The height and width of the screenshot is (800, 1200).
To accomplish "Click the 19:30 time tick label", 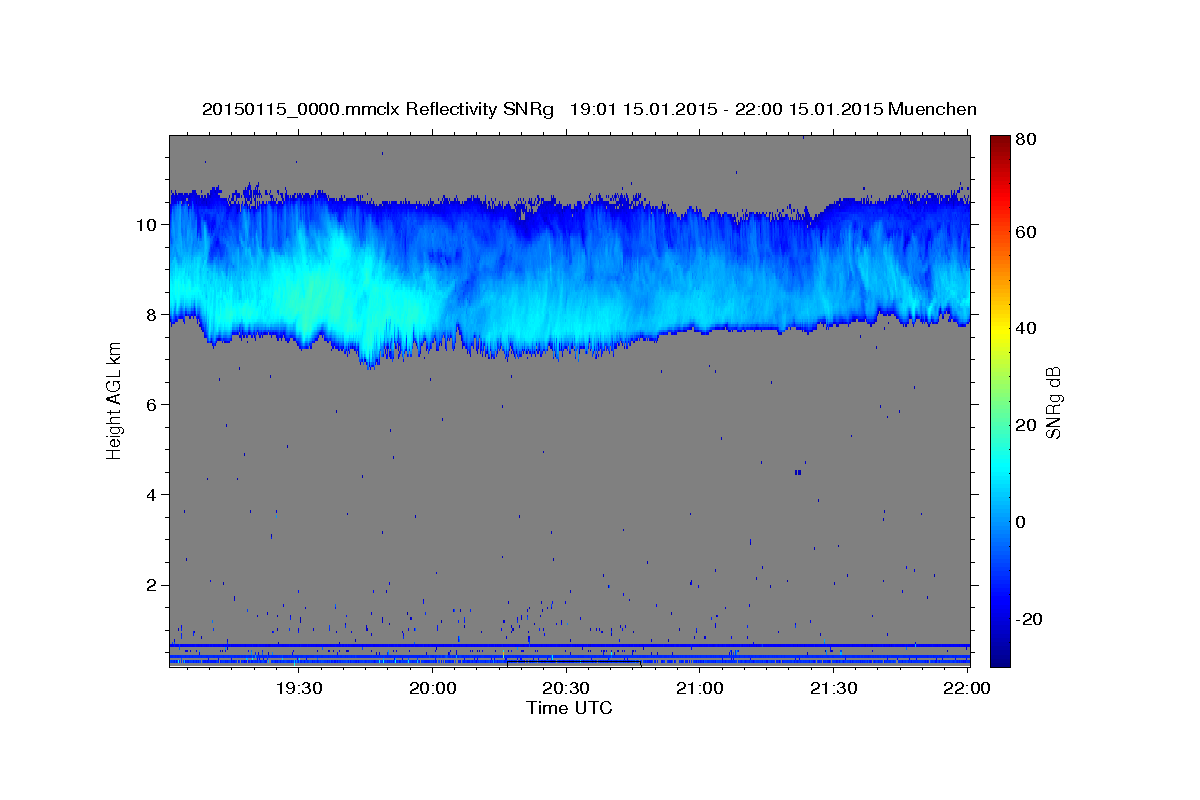I will click(298, 688).
